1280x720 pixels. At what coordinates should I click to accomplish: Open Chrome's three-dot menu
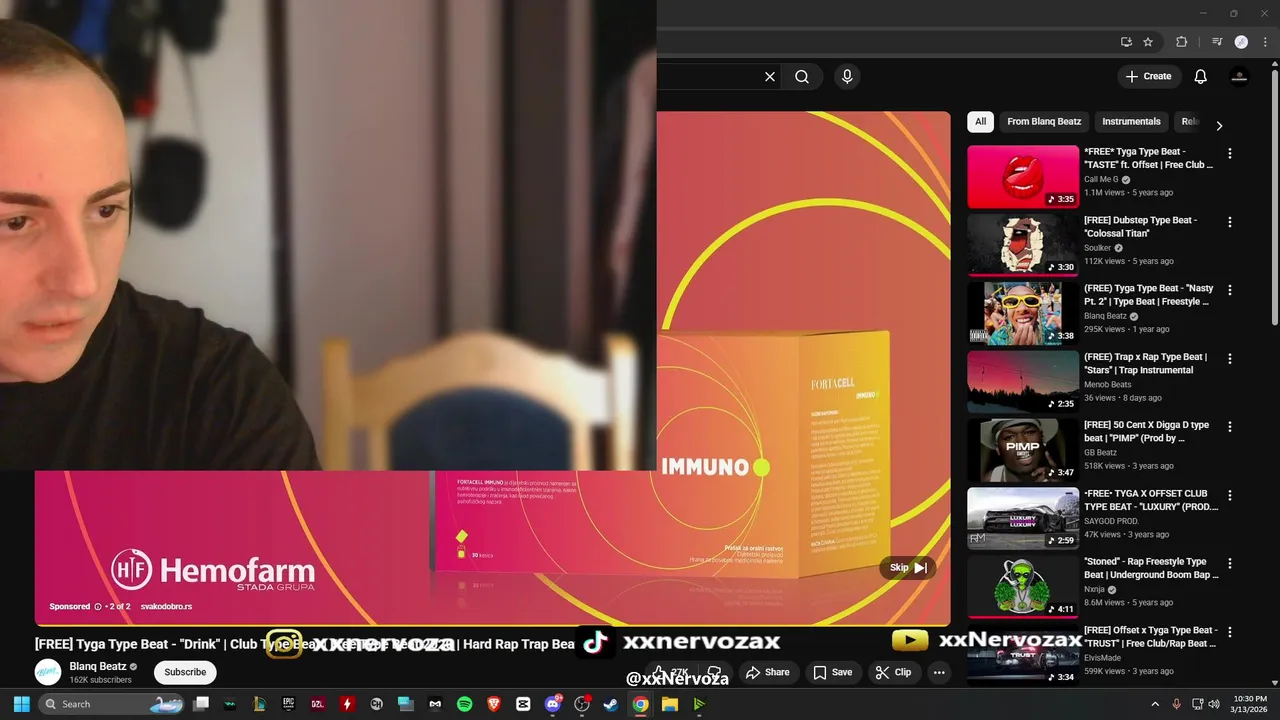click(x=1265, y=42)
